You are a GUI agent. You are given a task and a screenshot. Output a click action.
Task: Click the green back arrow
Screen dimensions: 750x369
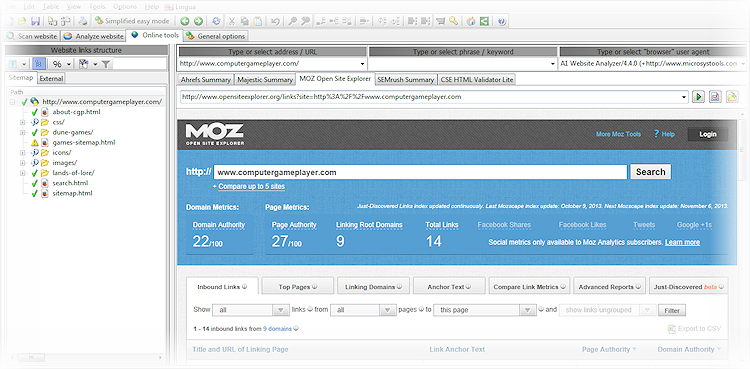tap(185, 21)
